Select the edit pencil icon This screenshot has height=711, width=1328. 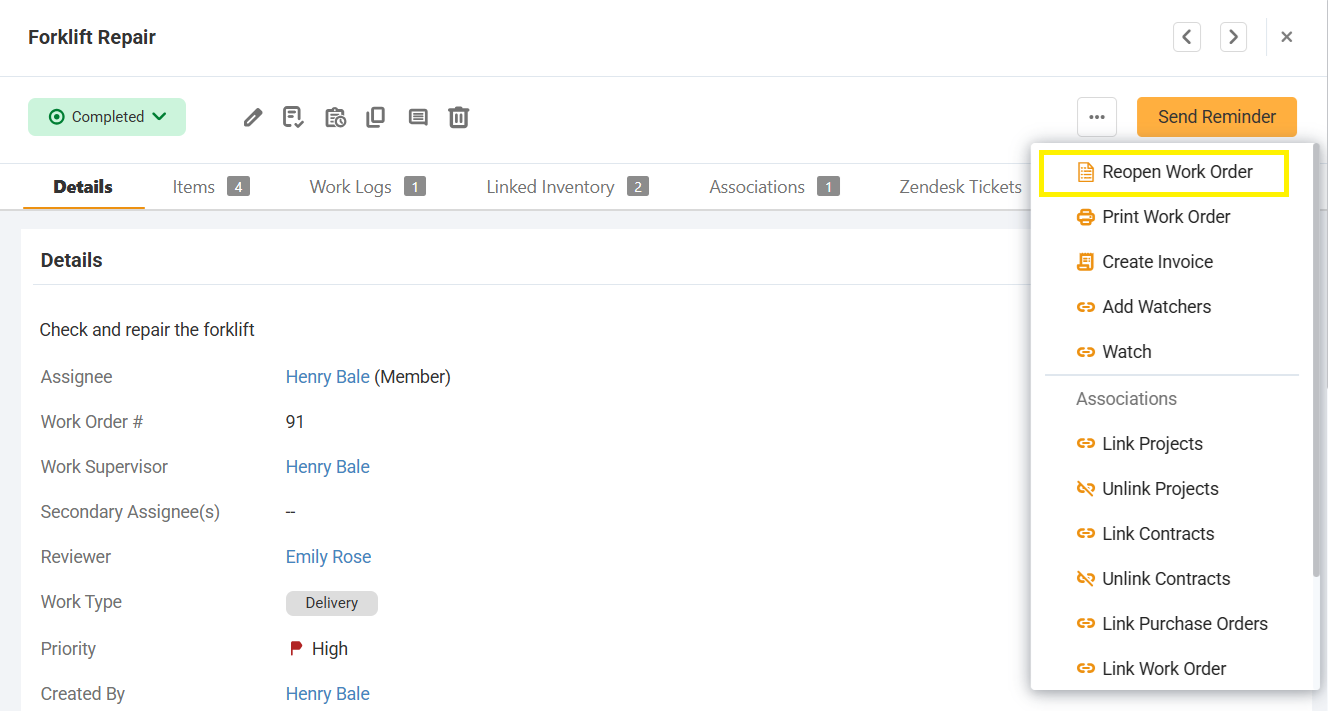point(252,117)
